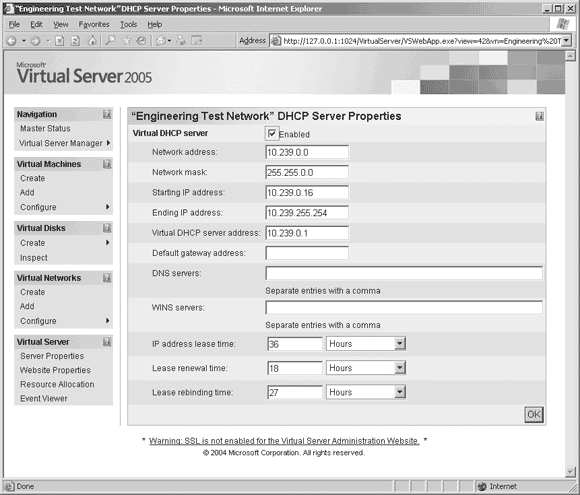Image resolution: width=580 pixels, height=495 pixels.
Task: Open help icon for Navigation panel
Action: point(107,114)
